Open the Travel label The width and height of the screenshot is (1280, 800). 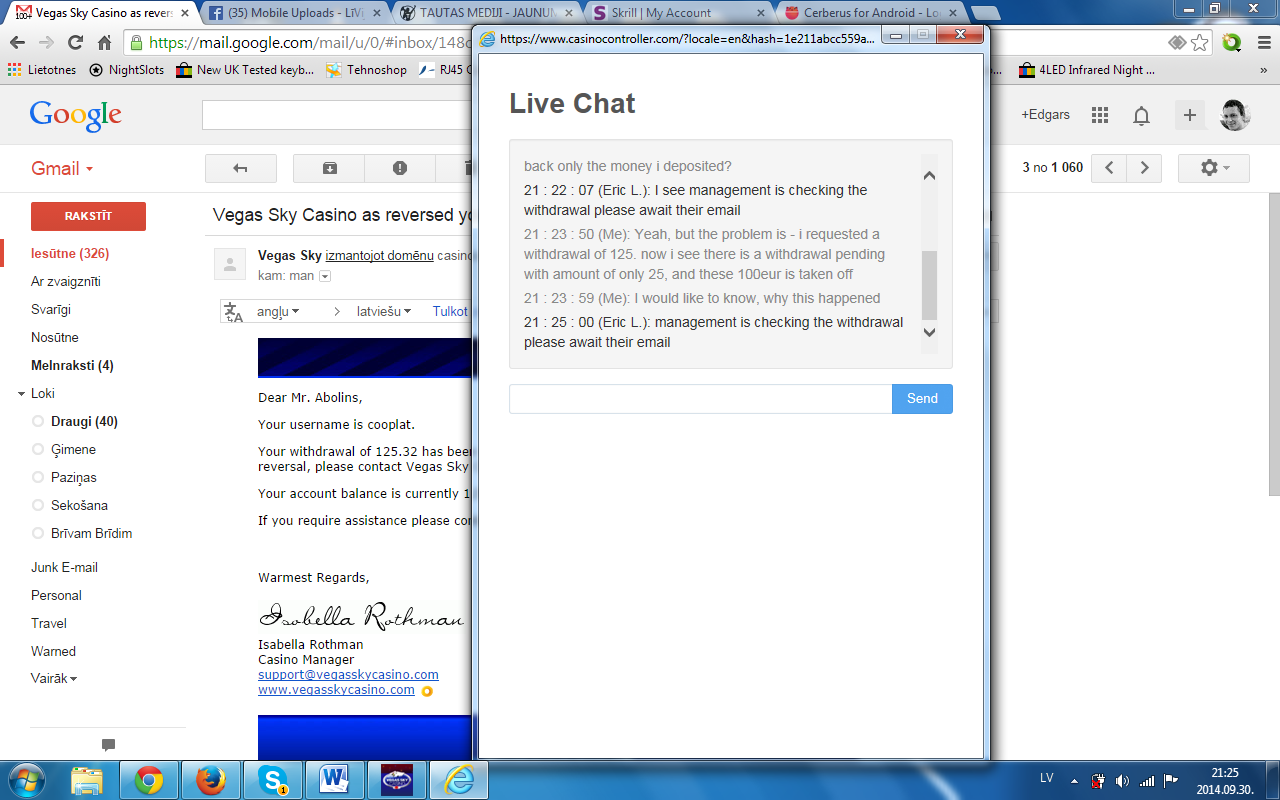[x=49, y=623]
